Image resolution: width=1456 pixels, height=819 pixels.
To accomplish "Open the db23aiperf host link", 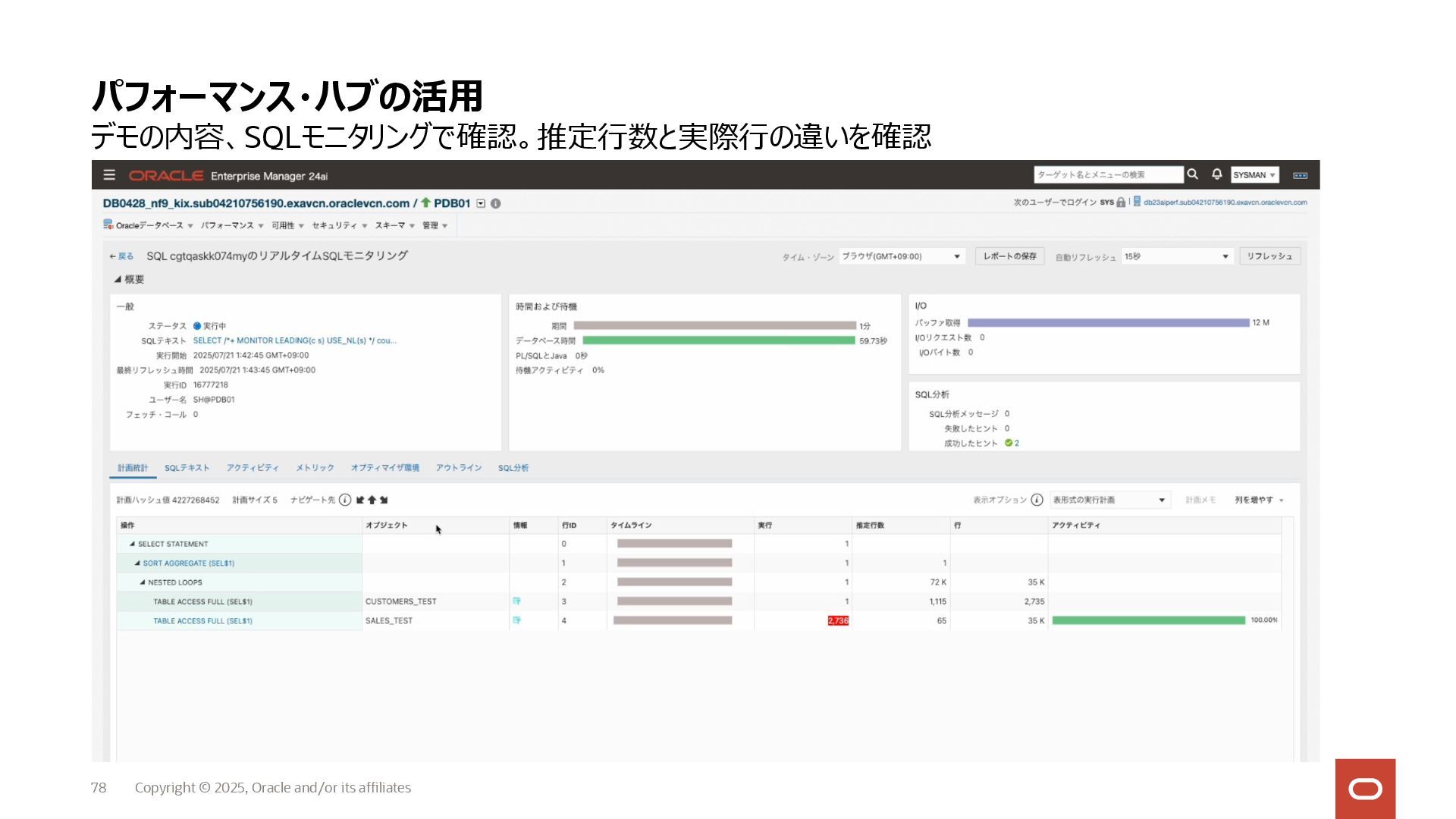I will pos(1225,202).
